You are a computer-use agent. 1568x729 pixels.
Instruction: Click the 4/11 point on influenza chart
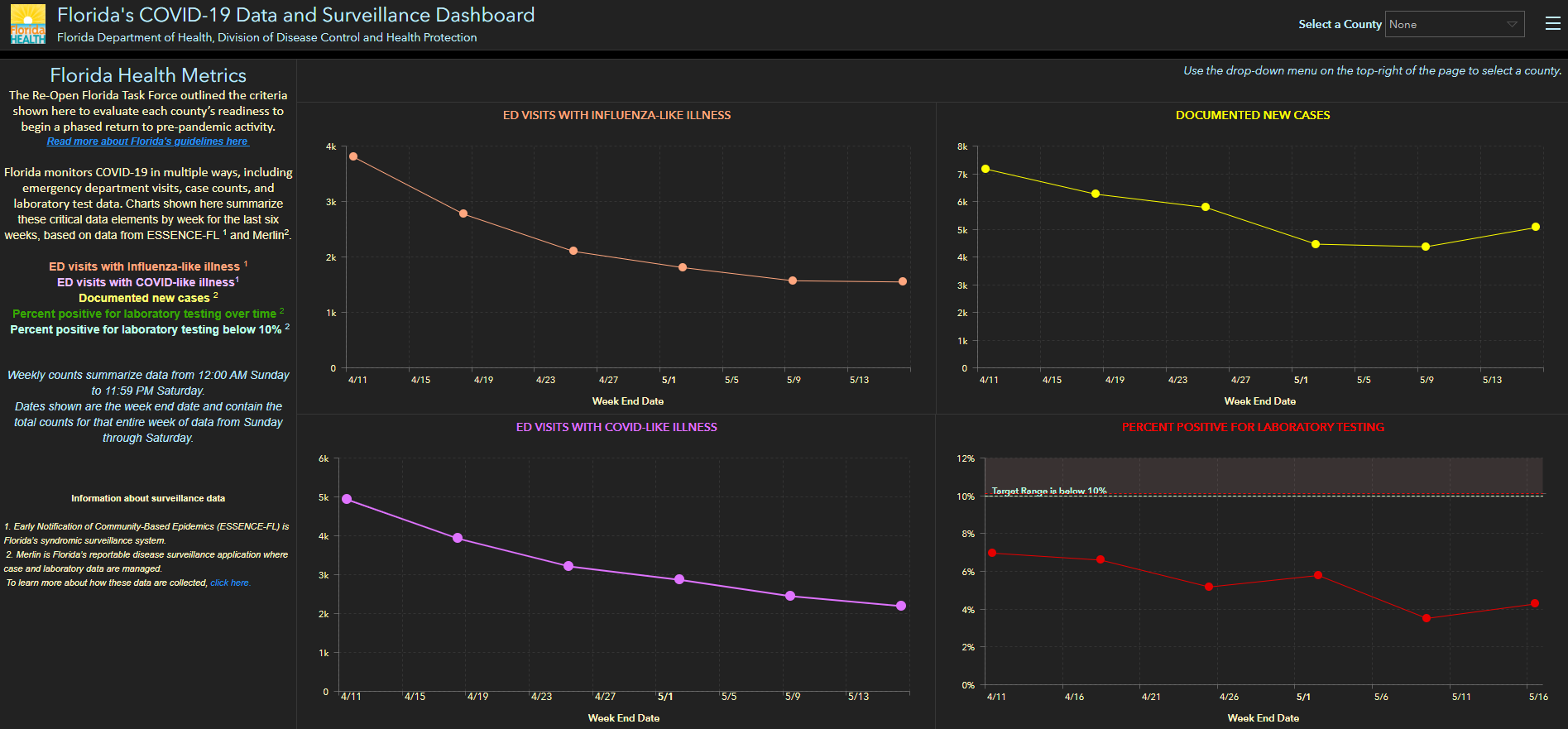point(353,156)
